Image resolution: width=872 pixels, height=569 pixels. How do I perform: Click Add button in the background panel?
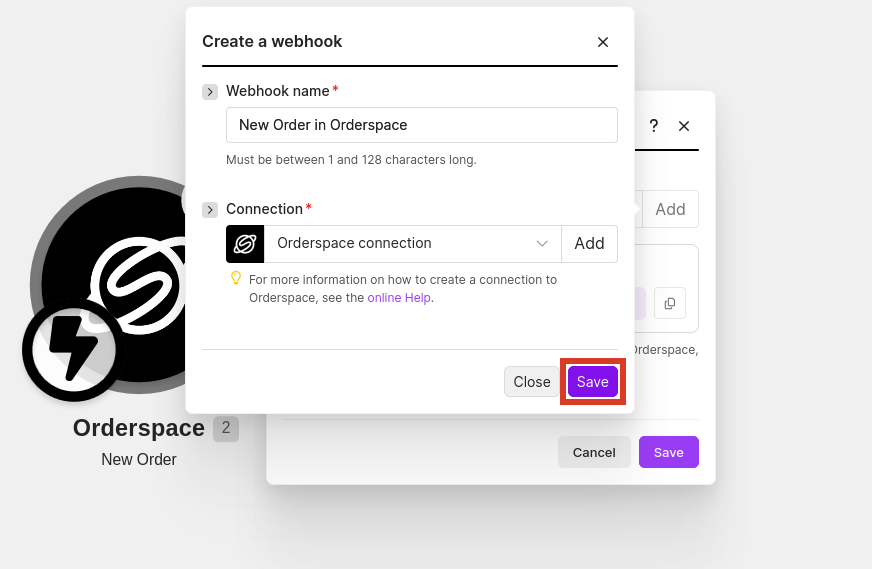point(670,209)
